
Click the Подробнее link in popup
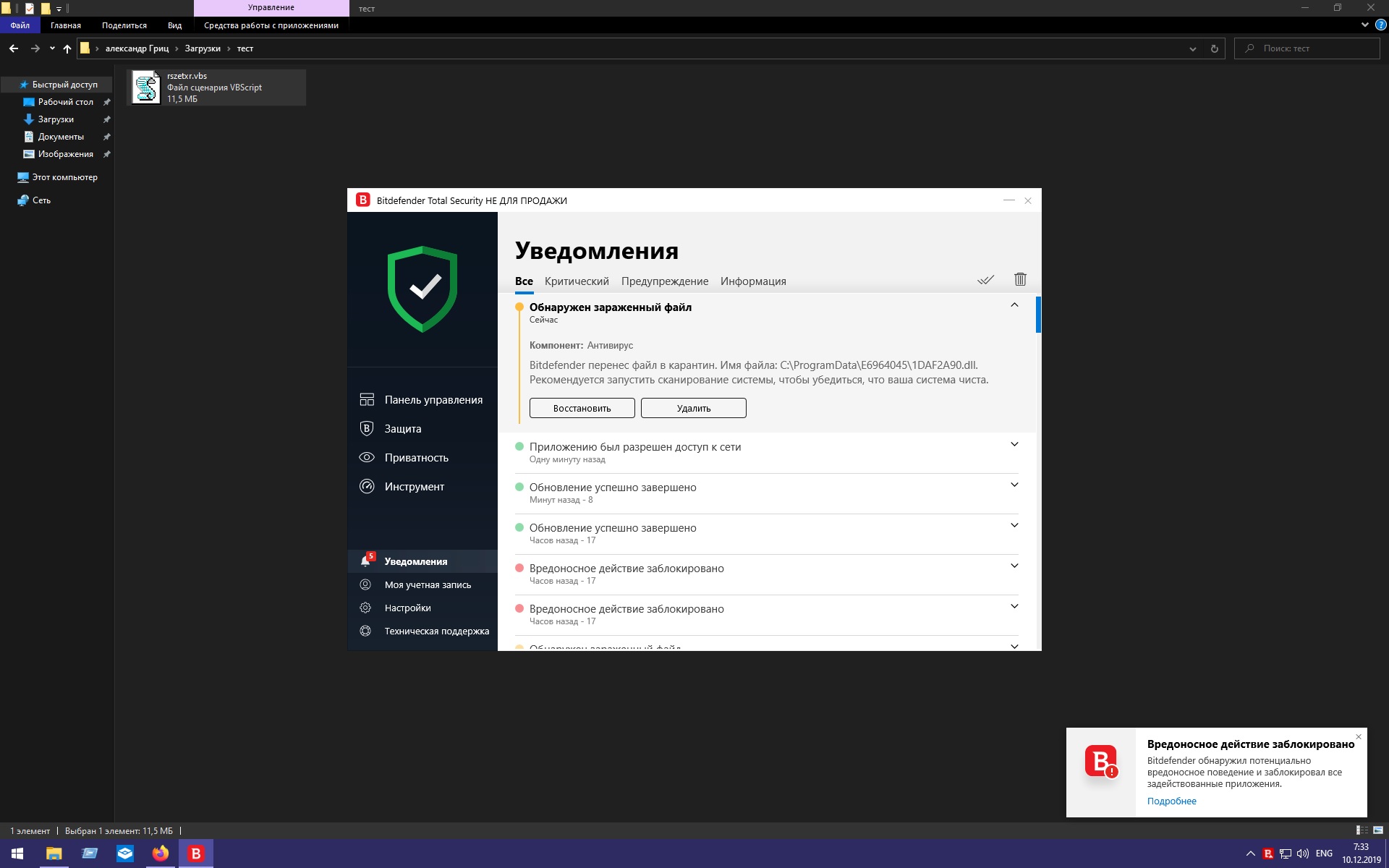(x=1171, y=801)
